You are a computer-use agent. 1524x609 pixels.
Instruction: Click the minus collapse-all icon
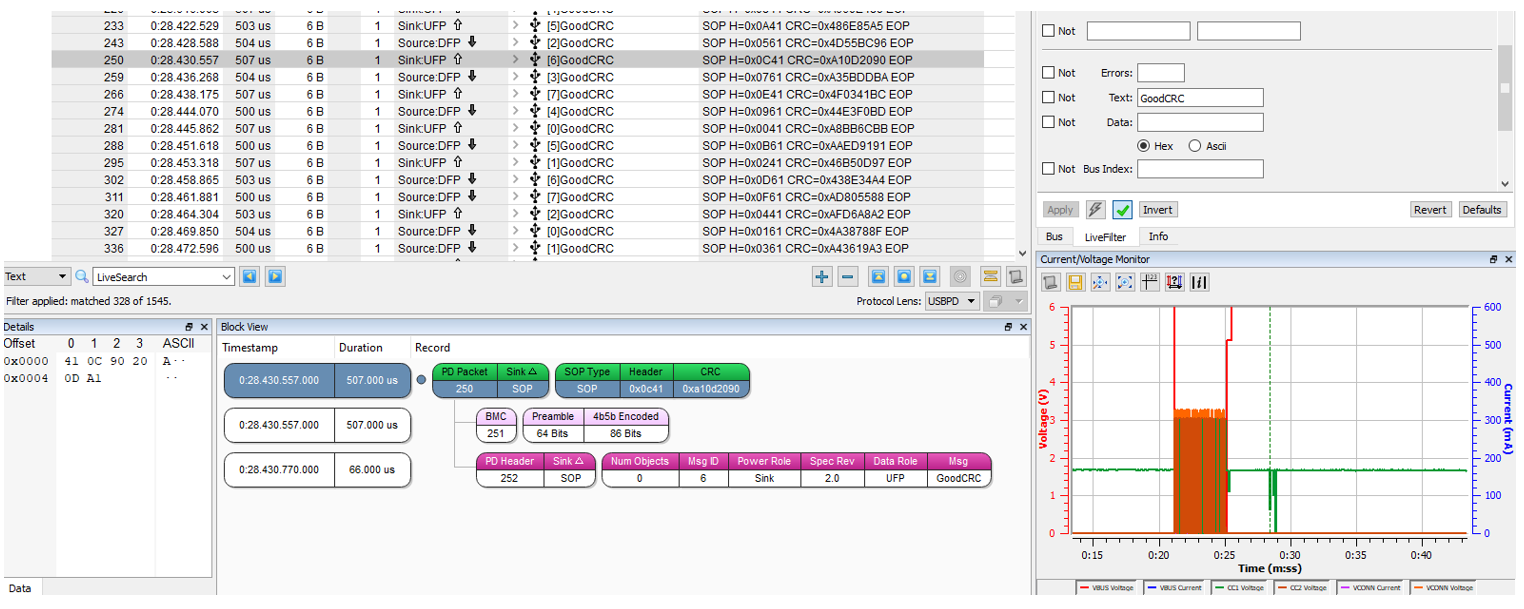point(847,277)
